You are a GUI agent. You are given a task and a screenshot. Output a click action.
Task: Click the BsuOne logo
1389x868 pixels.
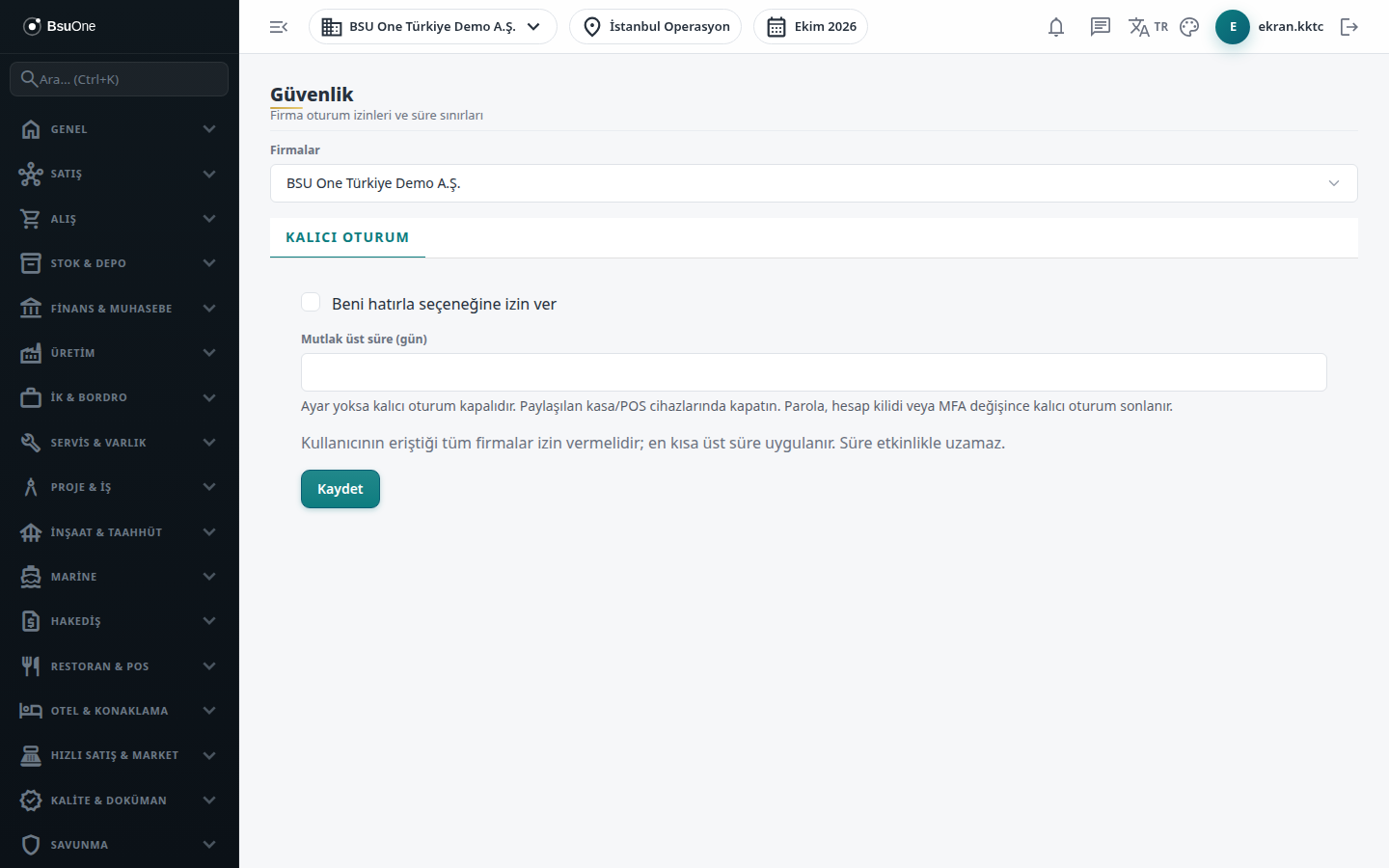pyautogui.click(x=60, y=26)
